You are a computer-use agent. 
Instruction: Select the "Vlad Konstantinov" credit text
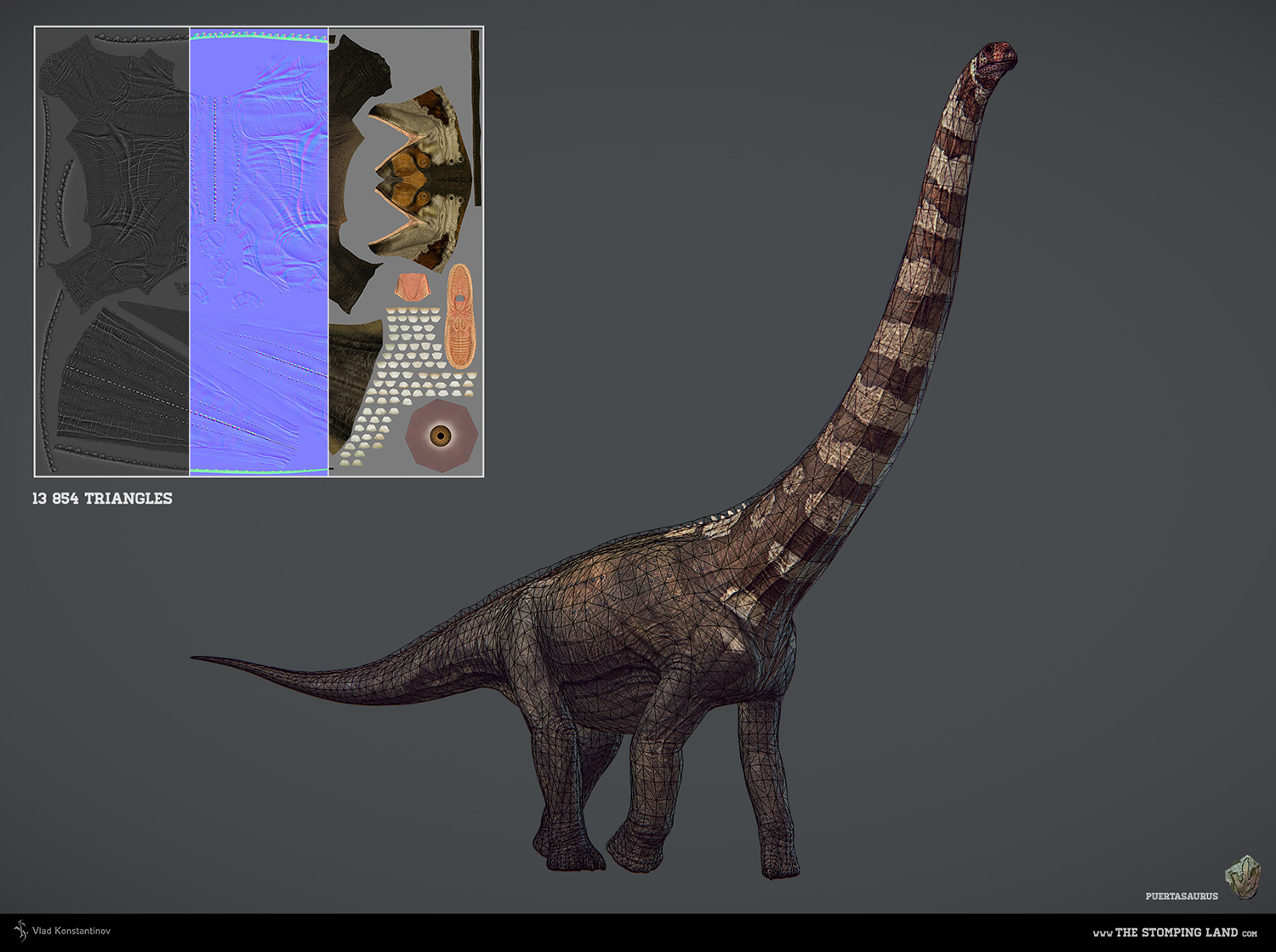click(x=71, y=931)
